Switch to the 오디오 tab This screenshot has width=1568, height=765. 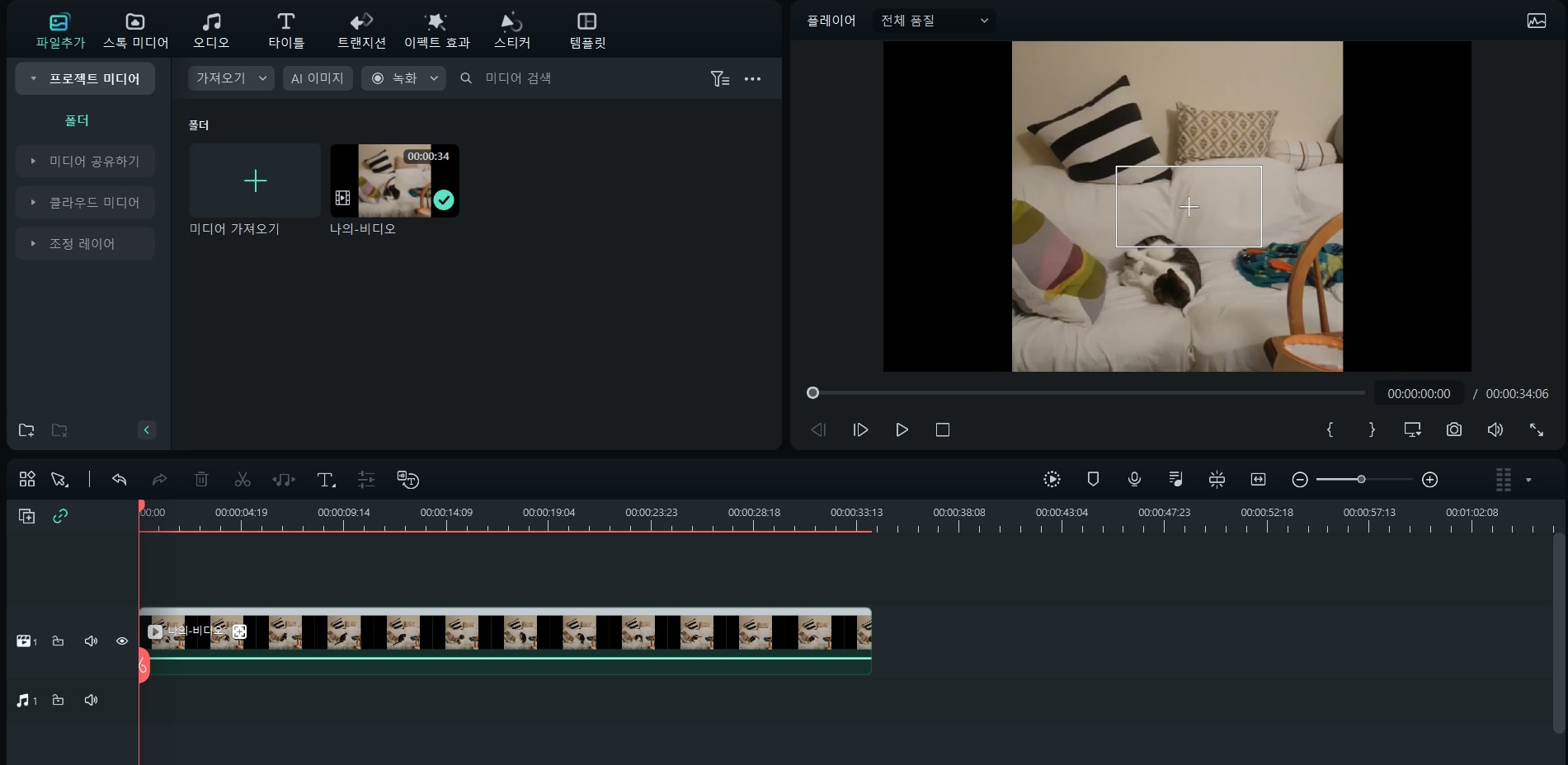click(211, 31)
